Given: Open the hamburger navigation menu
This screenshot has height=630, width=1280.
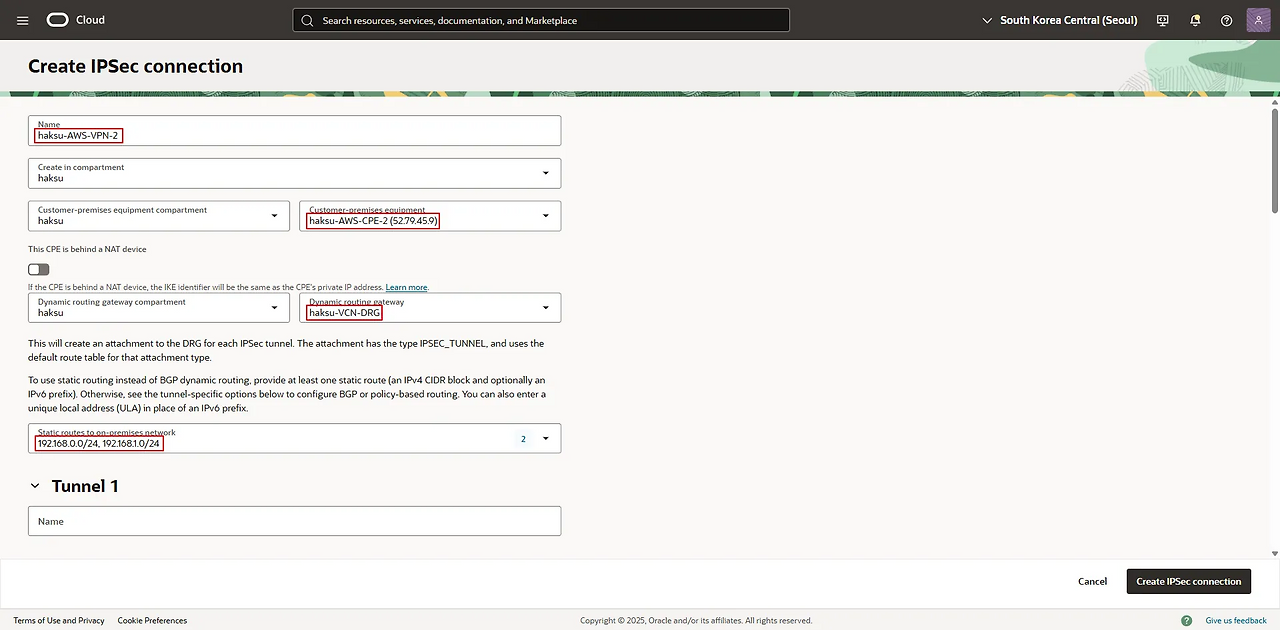Looking at the screenshot, I should [23, 20].
